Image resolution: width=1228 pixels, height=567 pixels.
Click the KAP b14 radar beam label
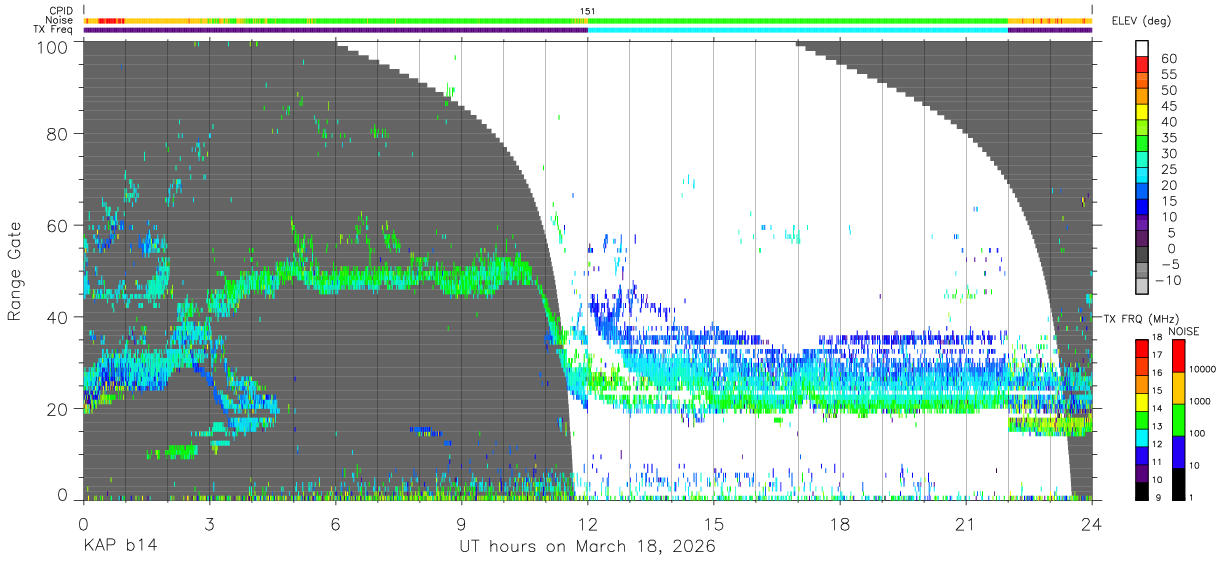click(119, 547)
